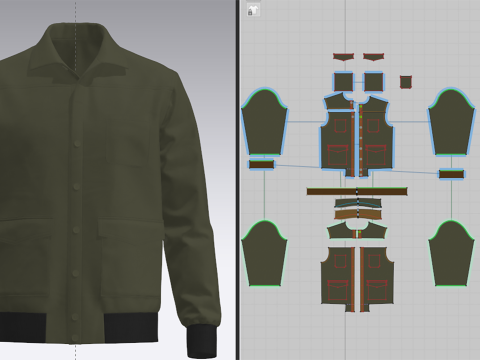Select the chest patch pocket on 3D jacket
This screenshot has width=480, height=360.
(x=128, y=145)
